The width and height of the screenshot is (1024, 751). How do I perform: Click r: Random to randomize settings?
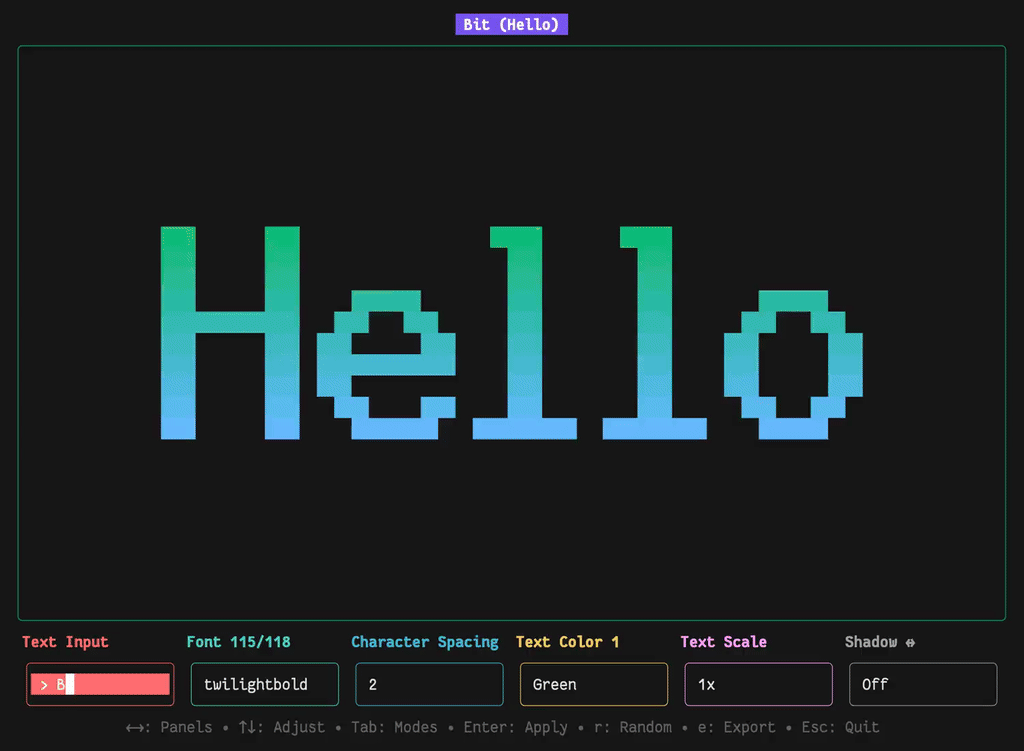(631, 727)
